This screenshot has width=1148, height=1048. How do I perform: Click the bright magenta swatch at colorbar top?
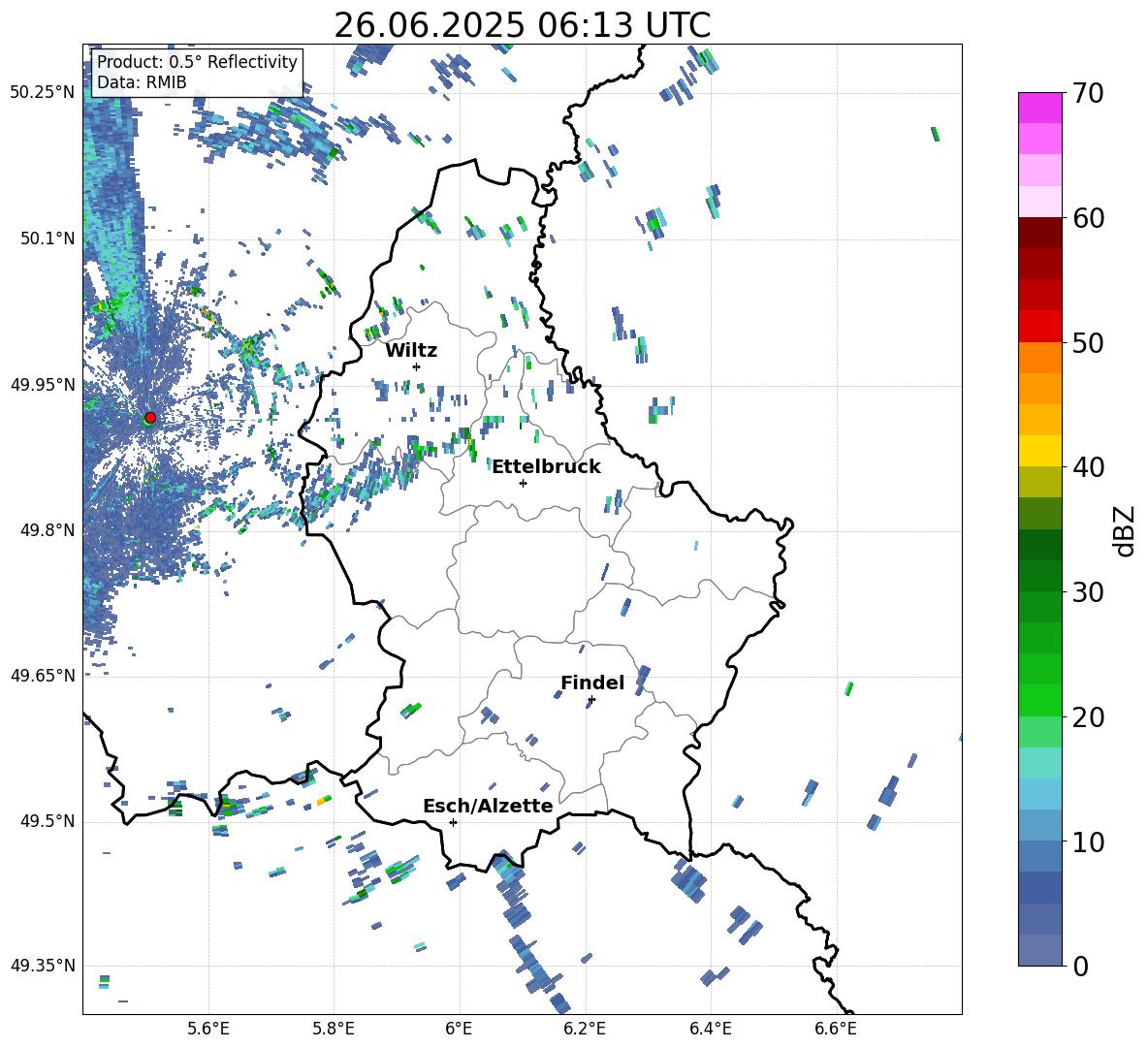[x=1040, y=109]
